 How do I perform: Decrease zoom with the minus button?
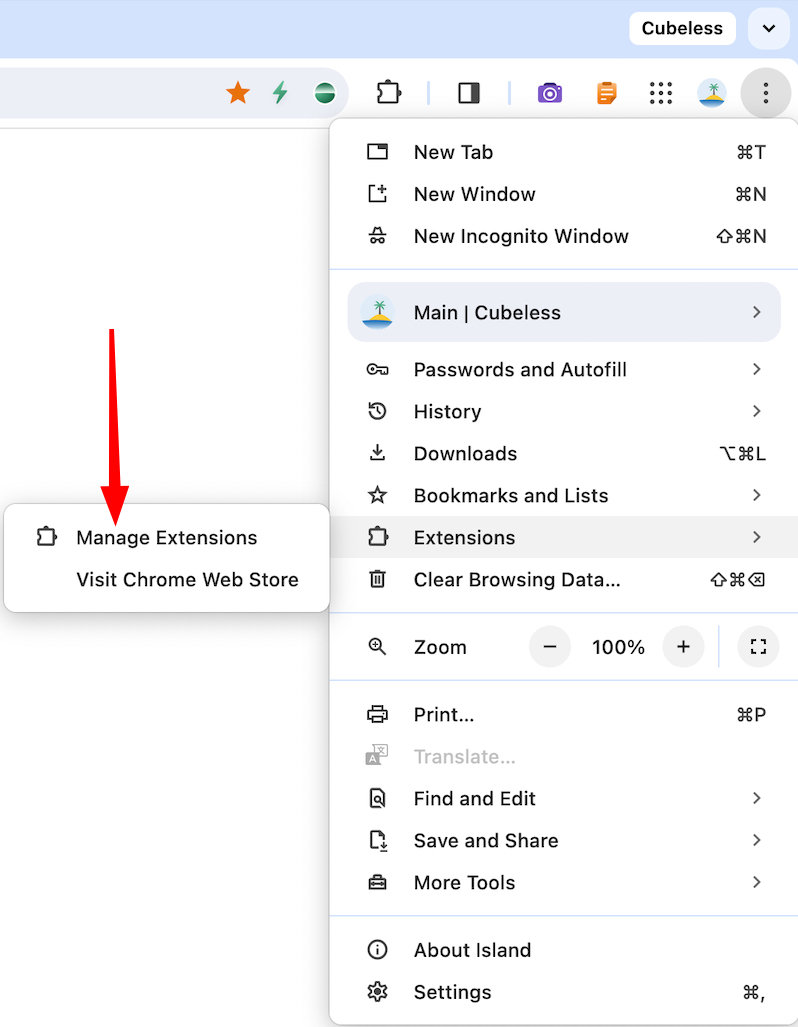(550, 646)
